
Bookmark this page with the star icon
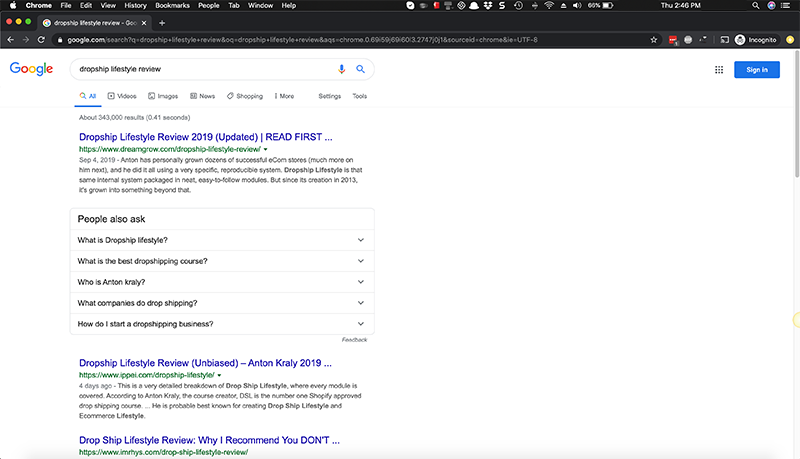(654, 40)
